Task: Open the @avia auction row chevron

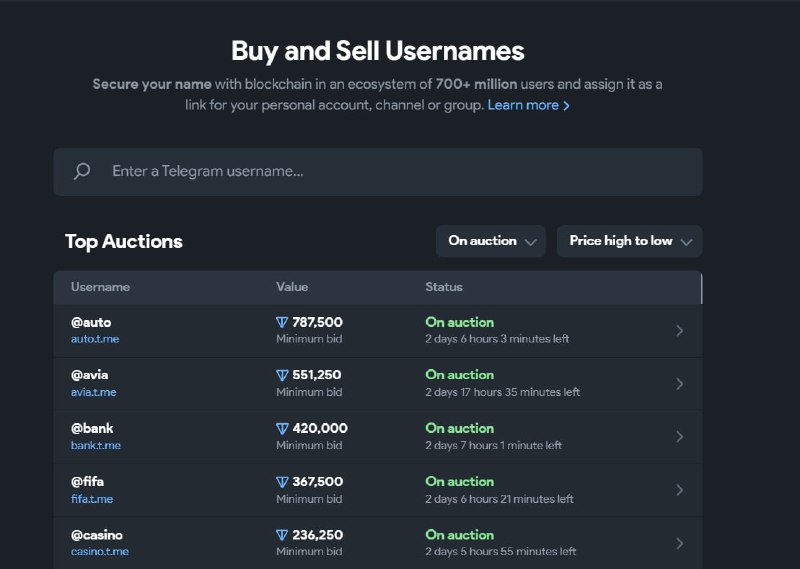Action: (680, 384)
